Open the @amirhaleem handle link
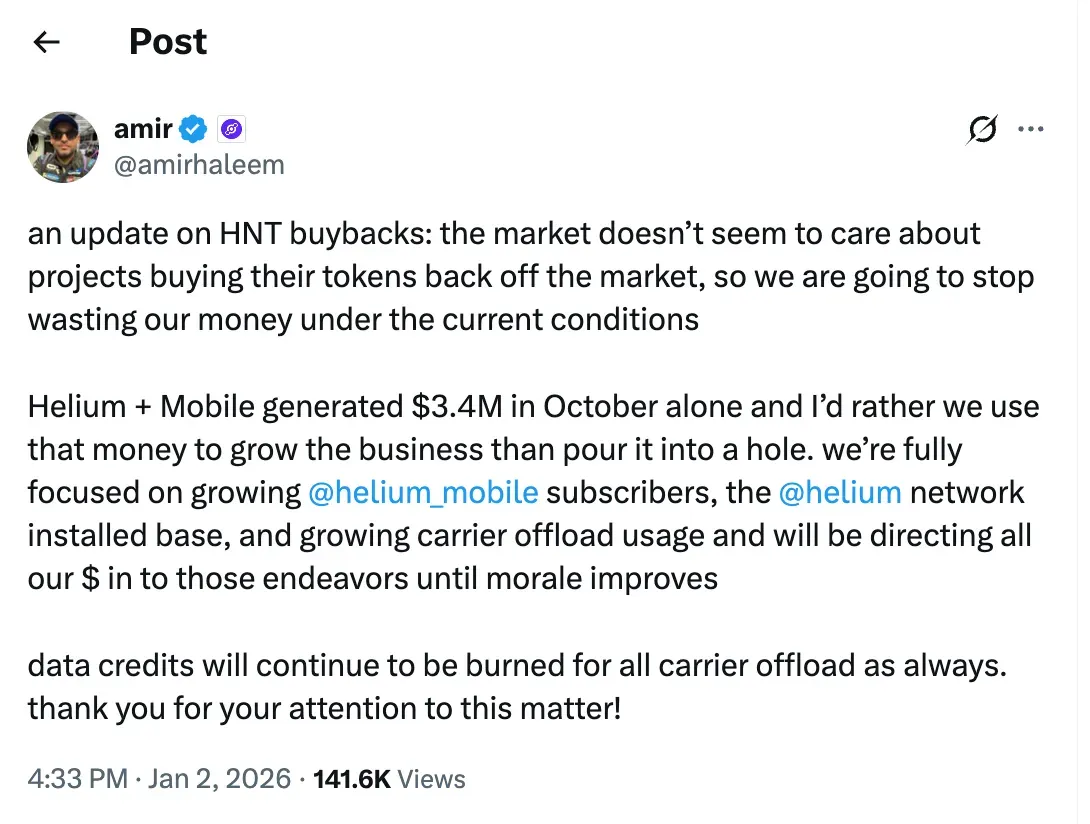The image size is (1090, 824). (199, 164)
